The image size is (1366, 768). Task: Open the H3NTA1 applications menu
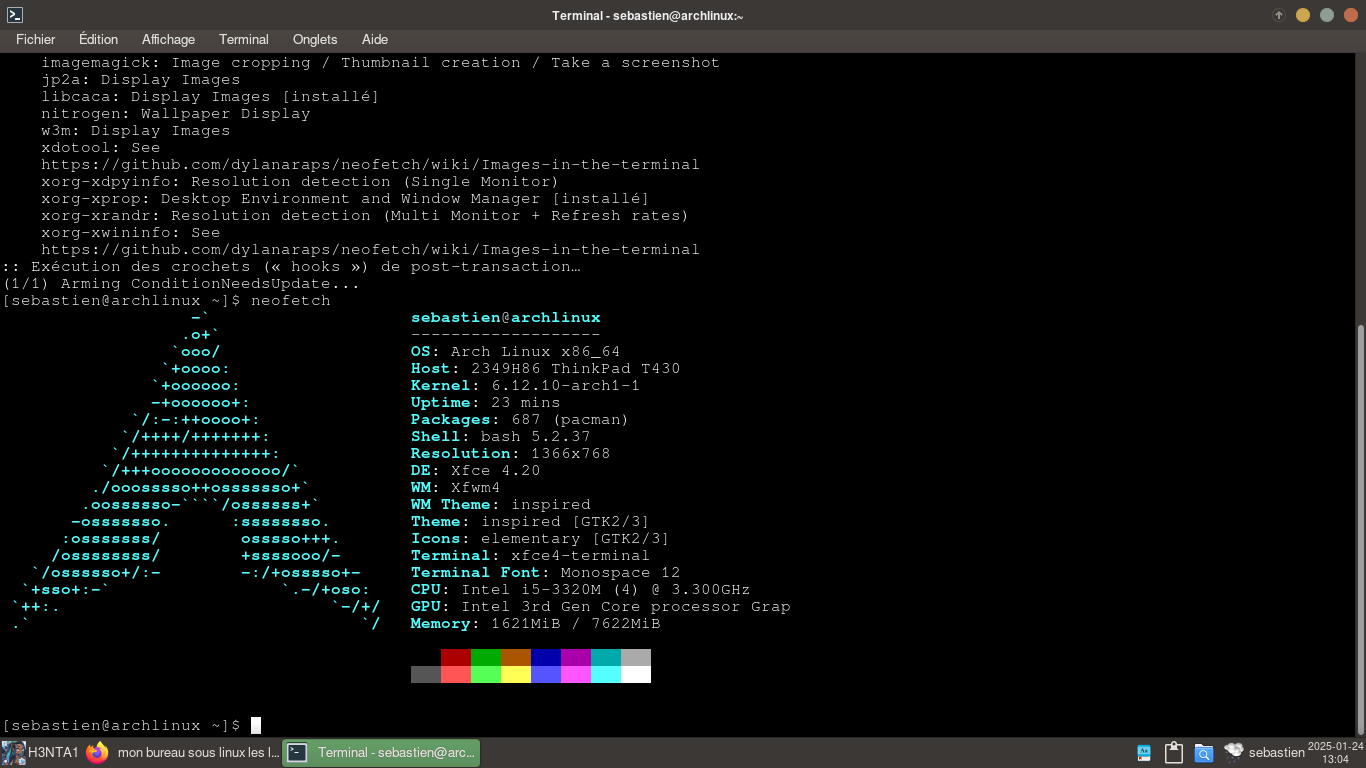point(41,753)
